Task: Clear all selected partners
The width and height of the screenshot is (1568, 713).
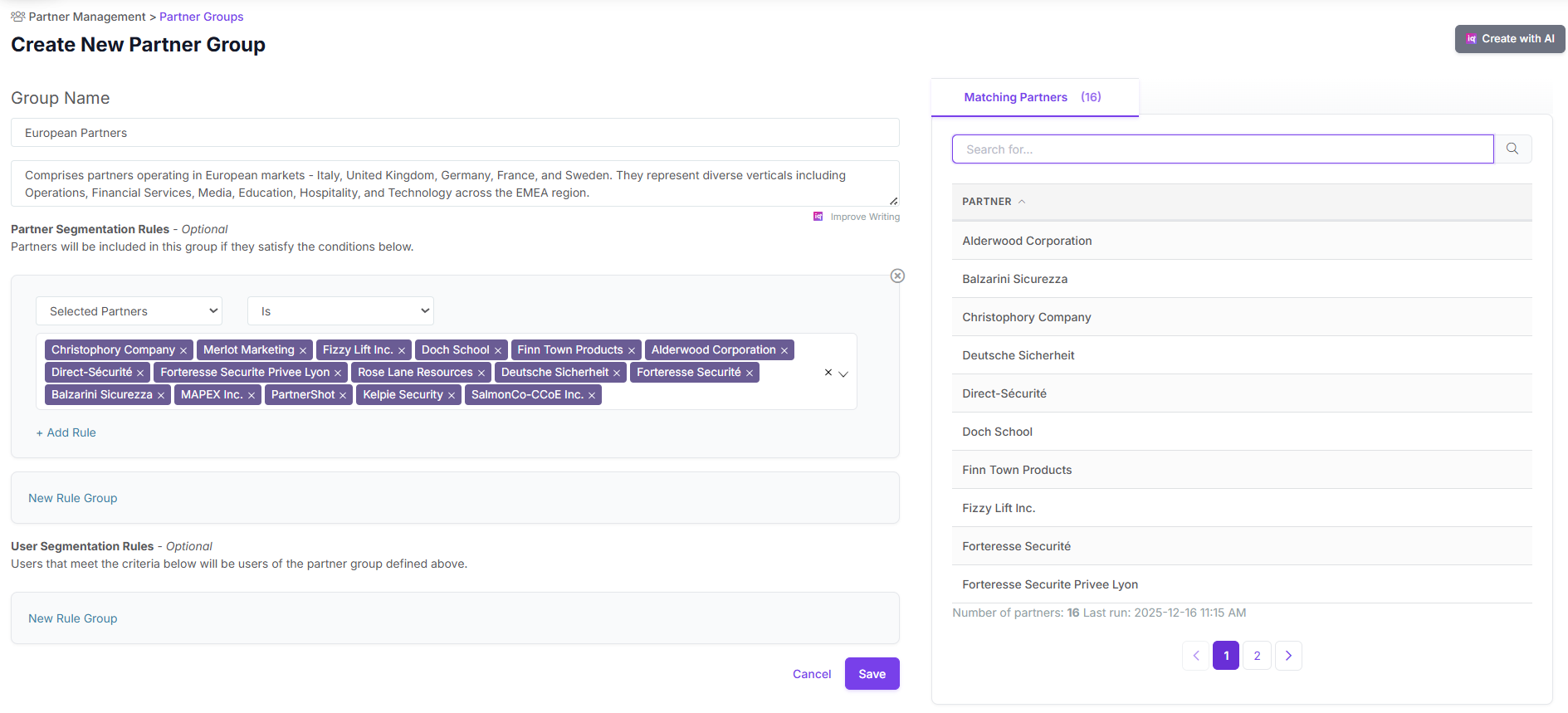Action: point(828,373)
